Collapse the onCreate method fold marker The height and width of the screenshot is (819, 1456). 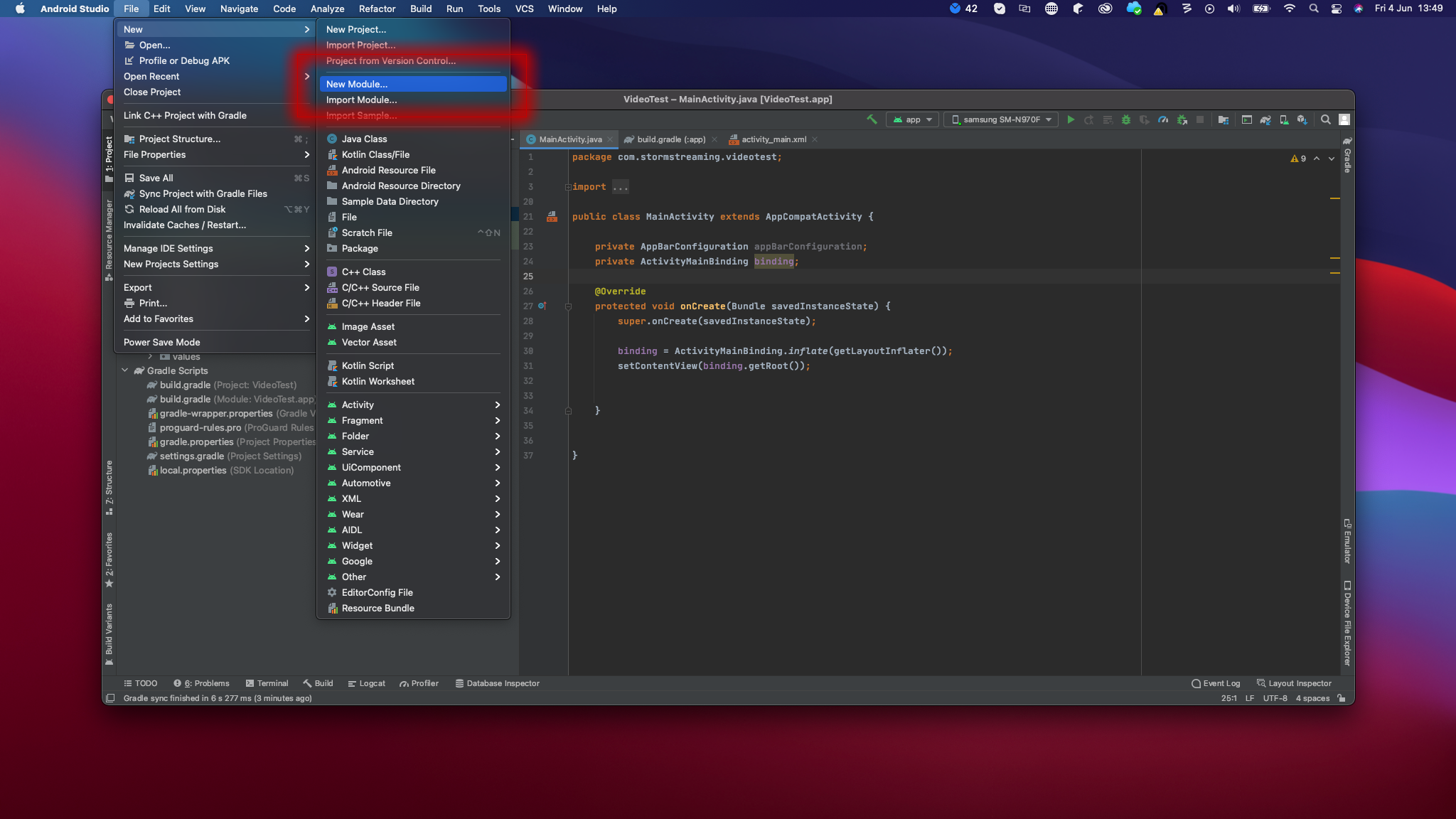point(568,306)
